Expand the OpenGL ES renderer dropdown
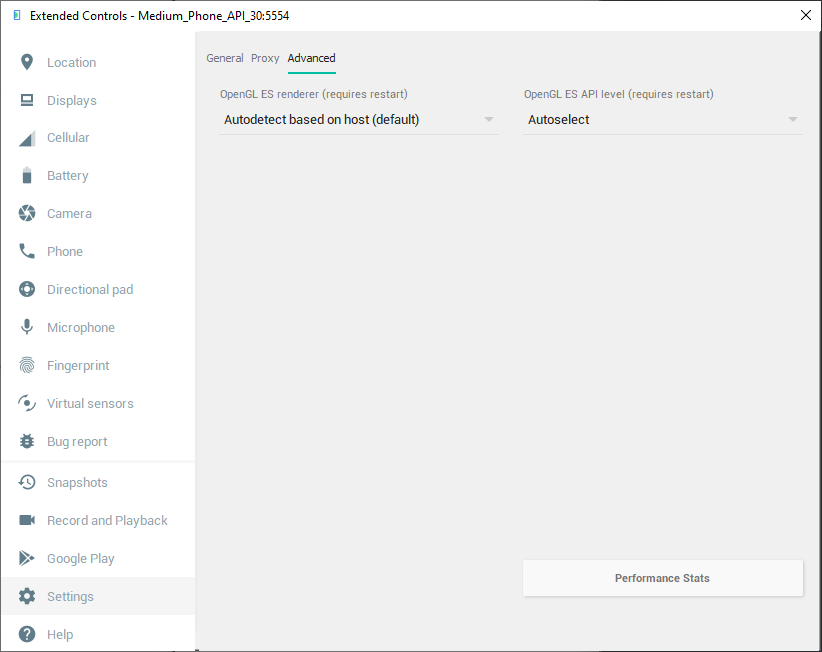 359,119
